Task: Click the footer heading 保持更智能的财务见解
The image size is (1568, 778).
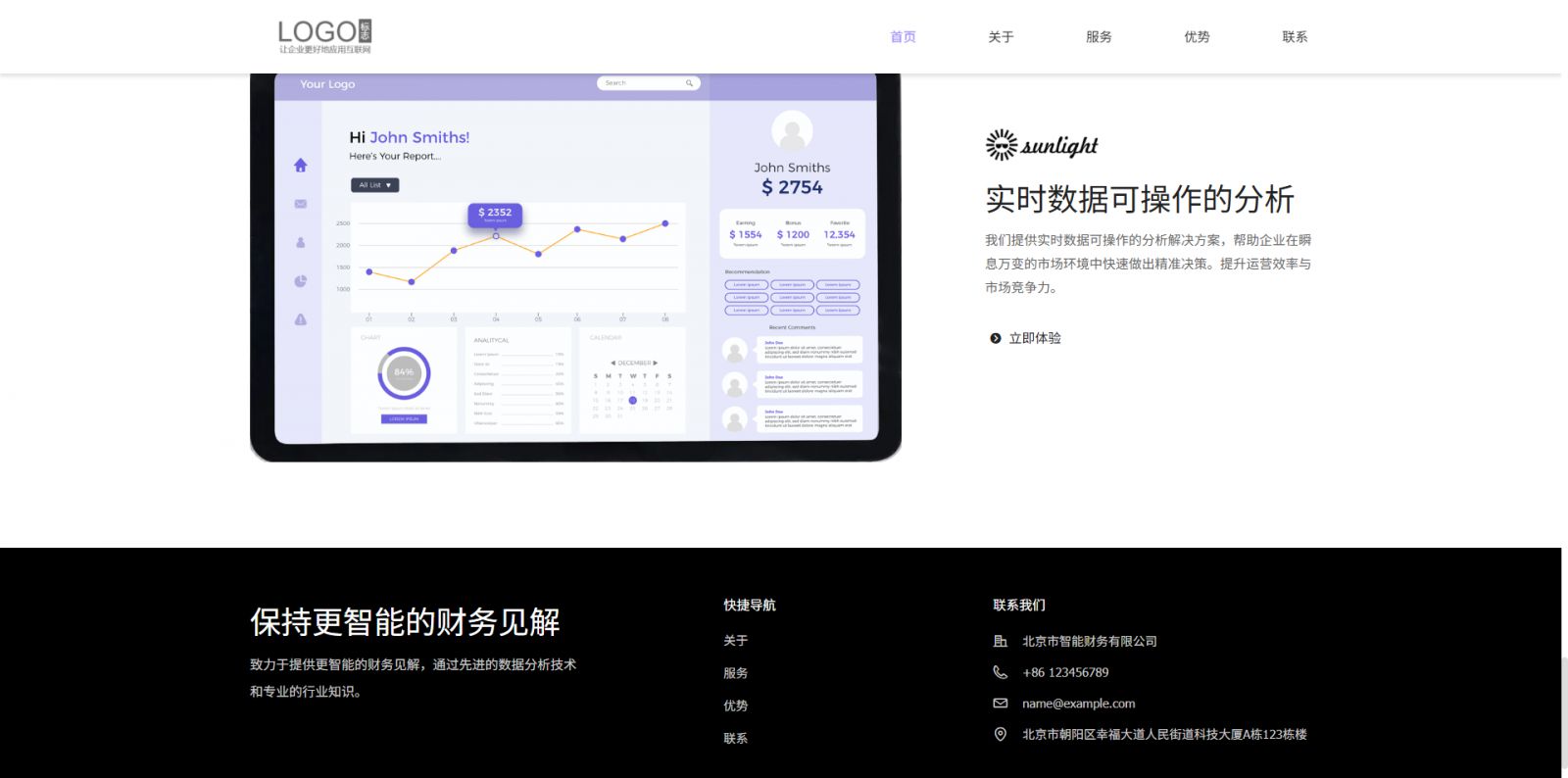Action: pyautogui.click(x=405, y=622)
